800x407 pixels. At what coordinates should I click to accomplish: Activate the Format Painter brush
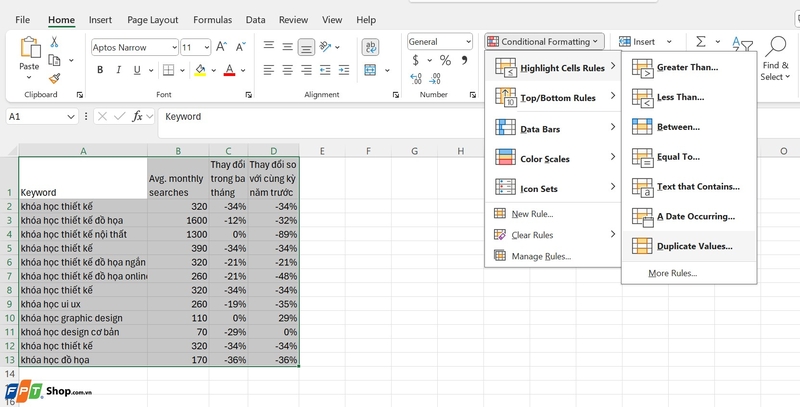coord(55,78)
